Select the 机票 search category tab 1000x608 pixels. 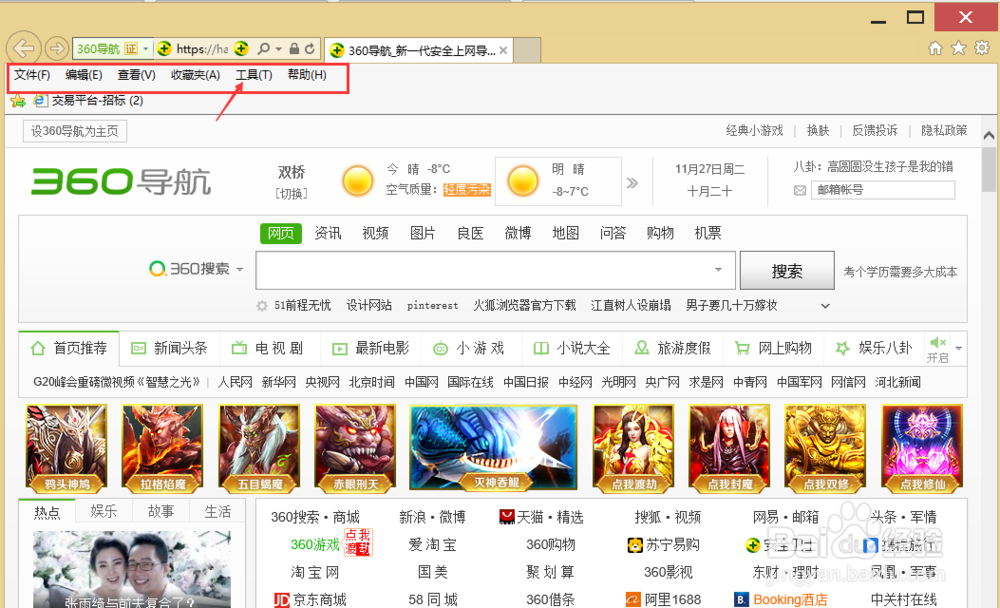[708, 234]
